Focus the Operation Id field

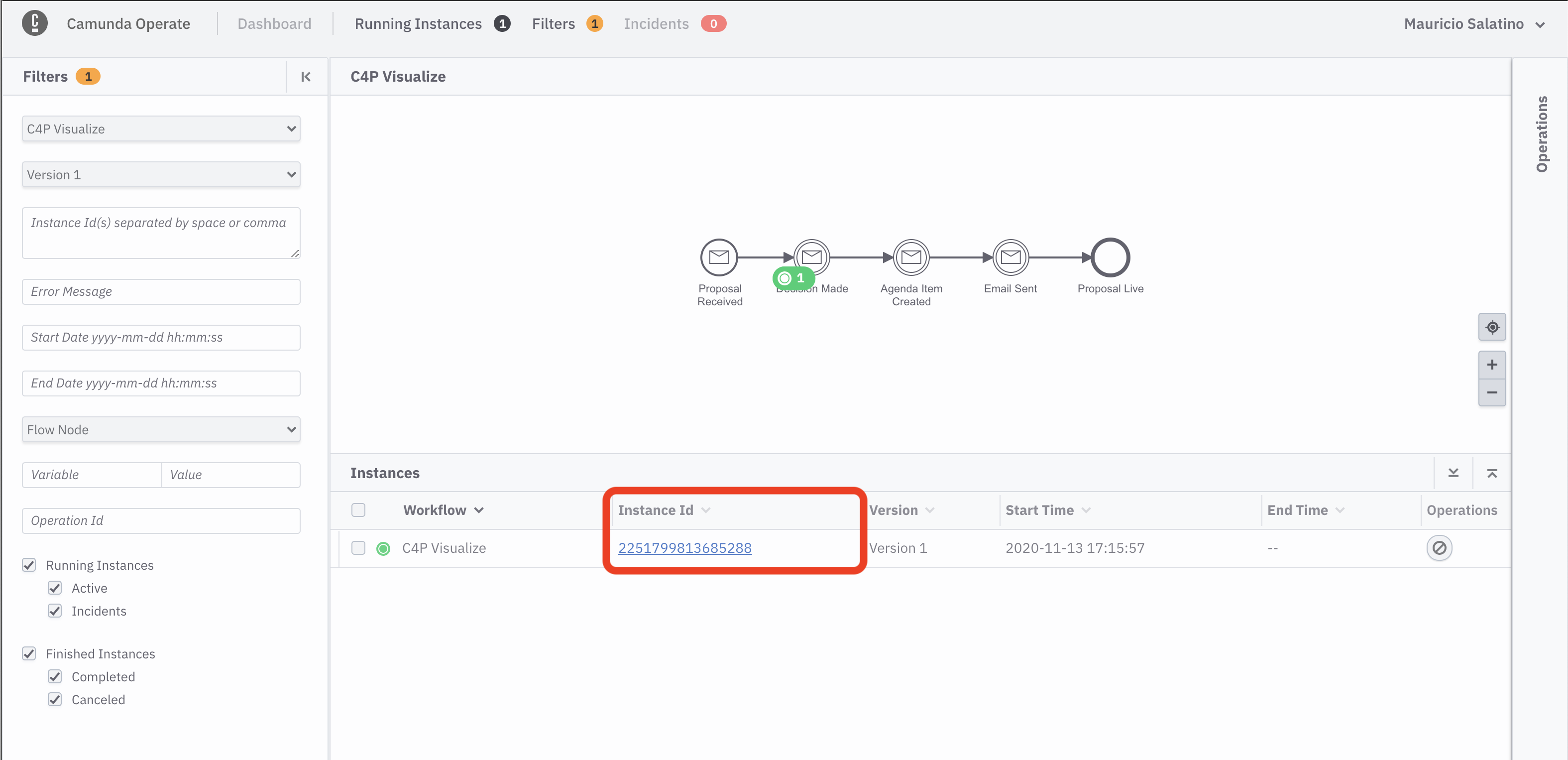[x=161, y=521]
